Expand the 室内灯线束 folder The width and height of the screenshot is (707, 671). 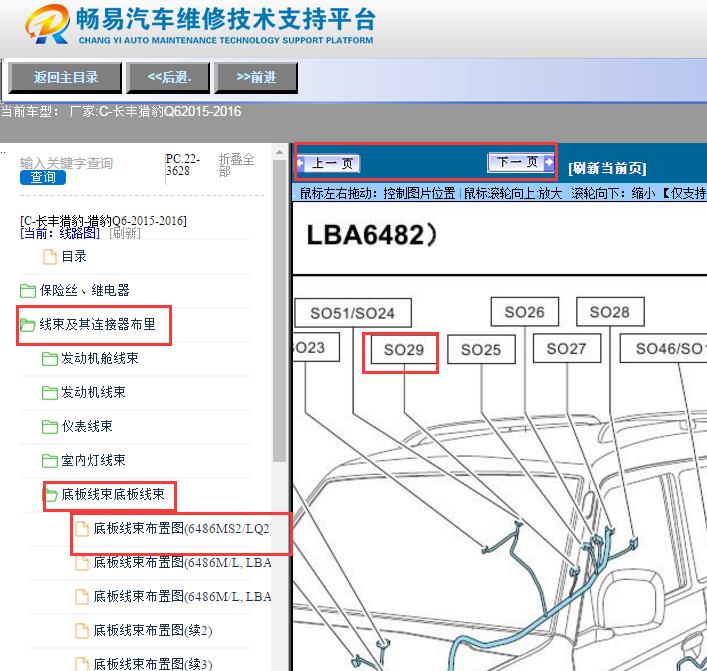[93, 460]
